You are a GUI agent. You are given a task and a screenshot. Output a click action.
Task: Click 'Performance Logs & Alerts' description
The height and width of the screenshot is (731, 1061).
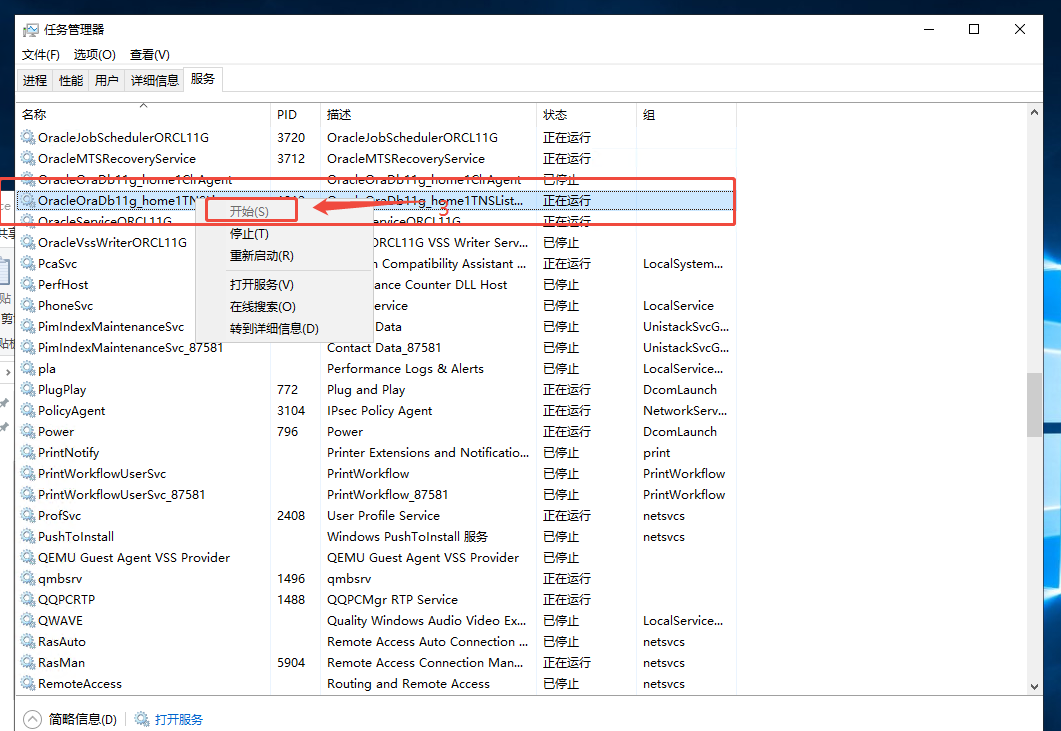pos(405,369)
